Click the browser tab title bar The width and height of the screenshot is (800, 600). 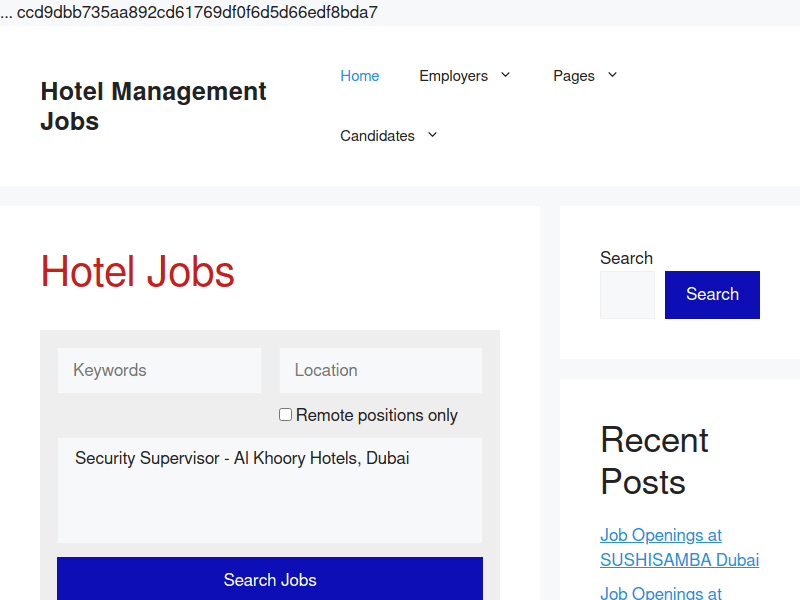point(193,12)
